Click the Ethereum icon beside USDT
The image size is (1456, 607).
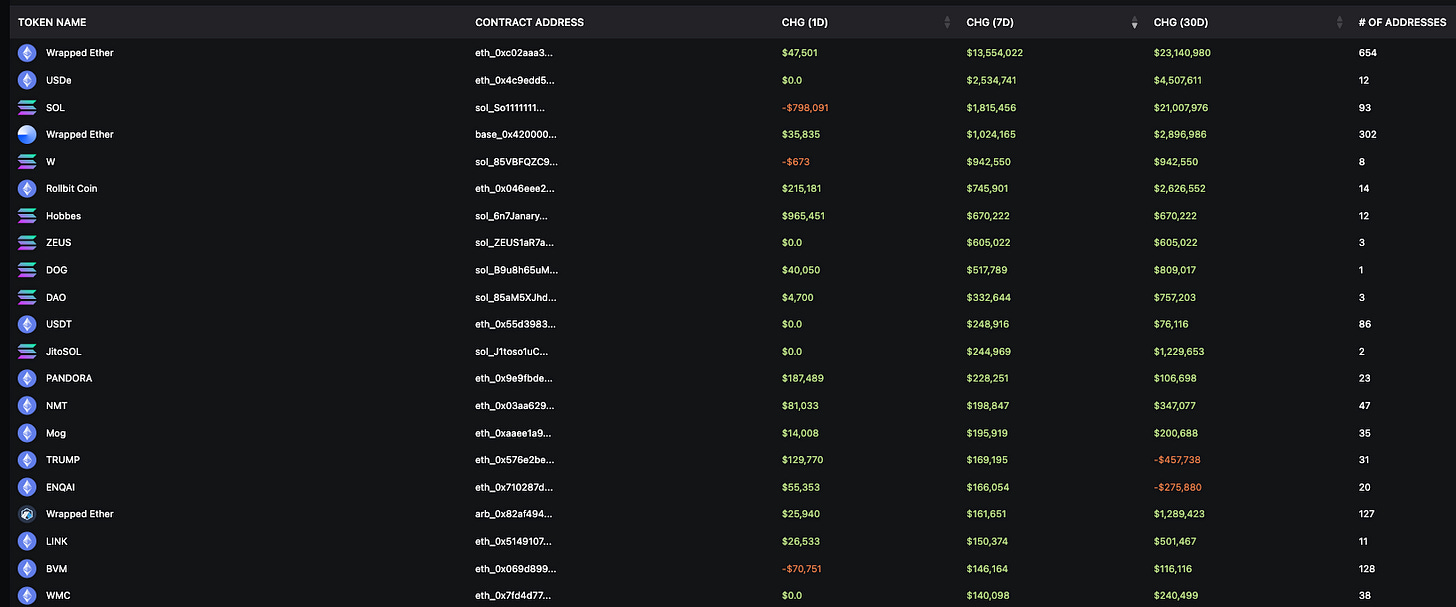point(27,324)
